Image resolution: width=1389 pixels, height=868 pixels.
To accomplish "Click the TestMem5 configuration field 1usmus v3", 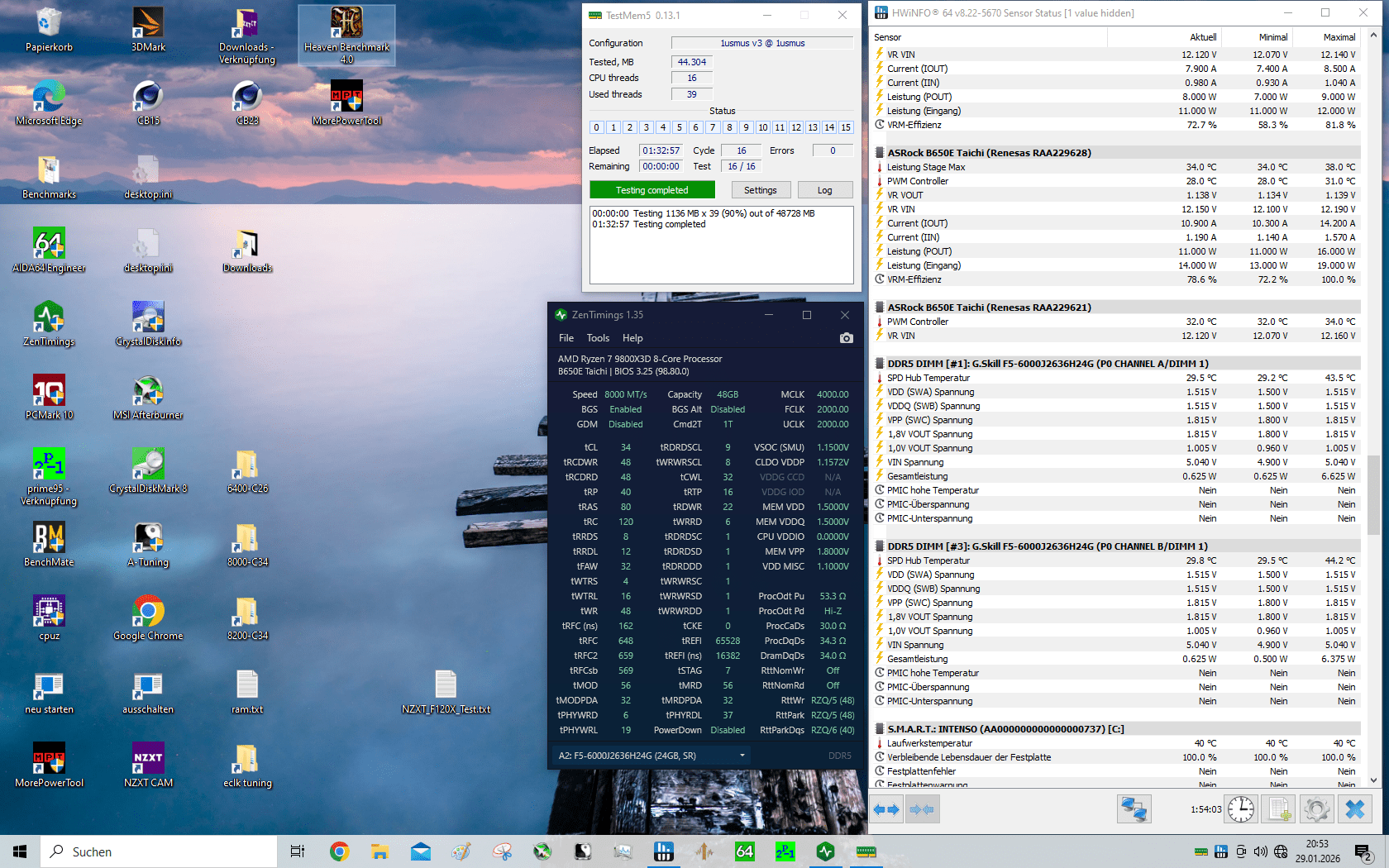I will pyautogui.click(x=762, y=43).
